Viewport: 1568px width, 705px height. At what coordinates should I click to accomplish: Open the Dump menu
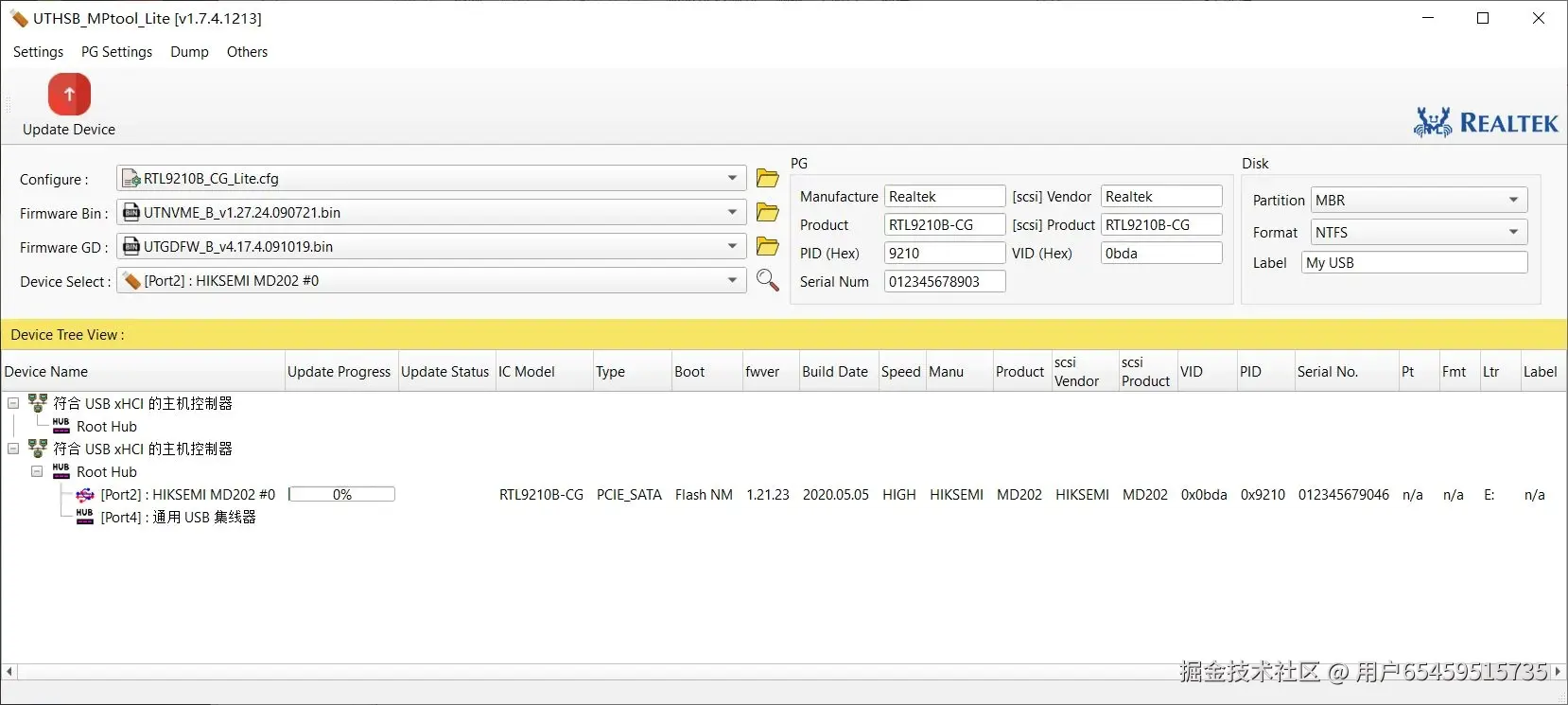pyautogui.click(x=189, y=52)
